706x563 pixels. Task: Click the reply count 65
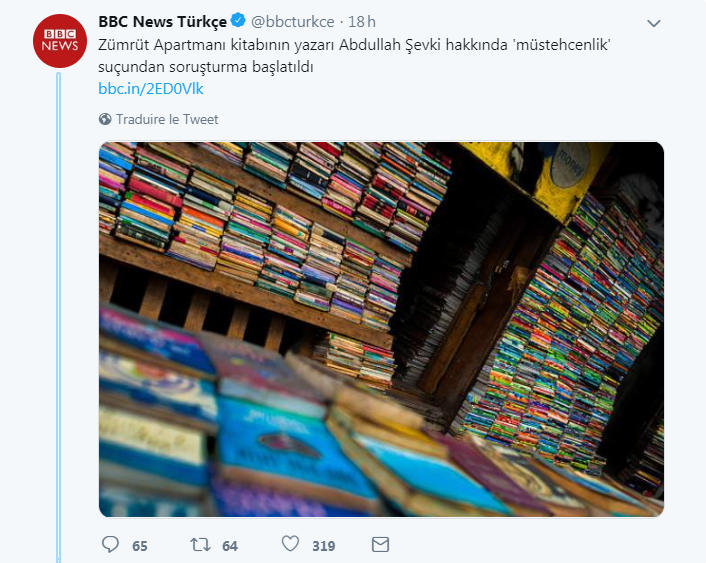coord(140,546)
